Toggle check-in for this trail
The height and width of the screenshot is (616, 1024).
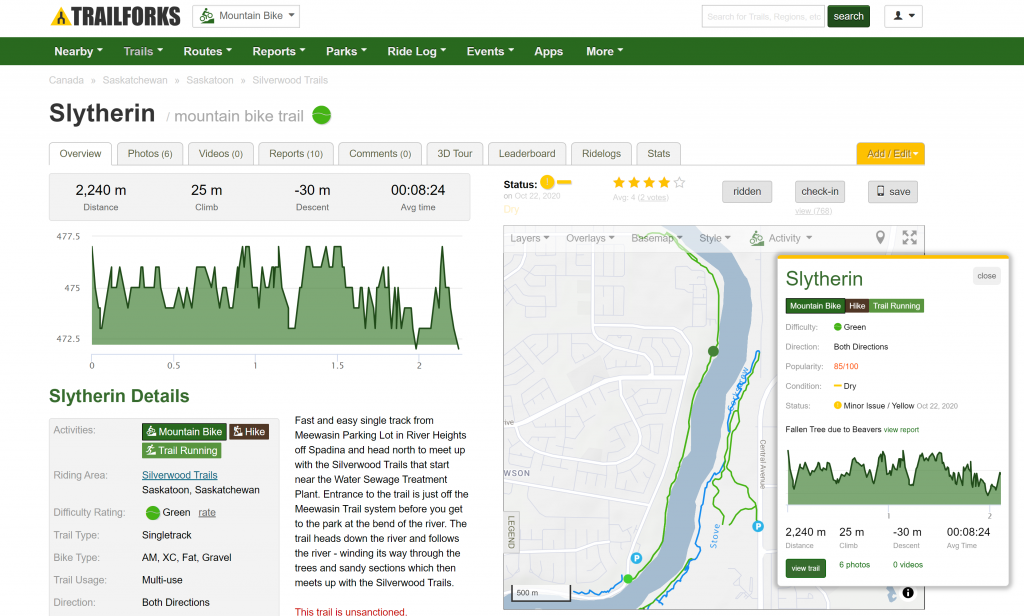click(x=820, y=191)
